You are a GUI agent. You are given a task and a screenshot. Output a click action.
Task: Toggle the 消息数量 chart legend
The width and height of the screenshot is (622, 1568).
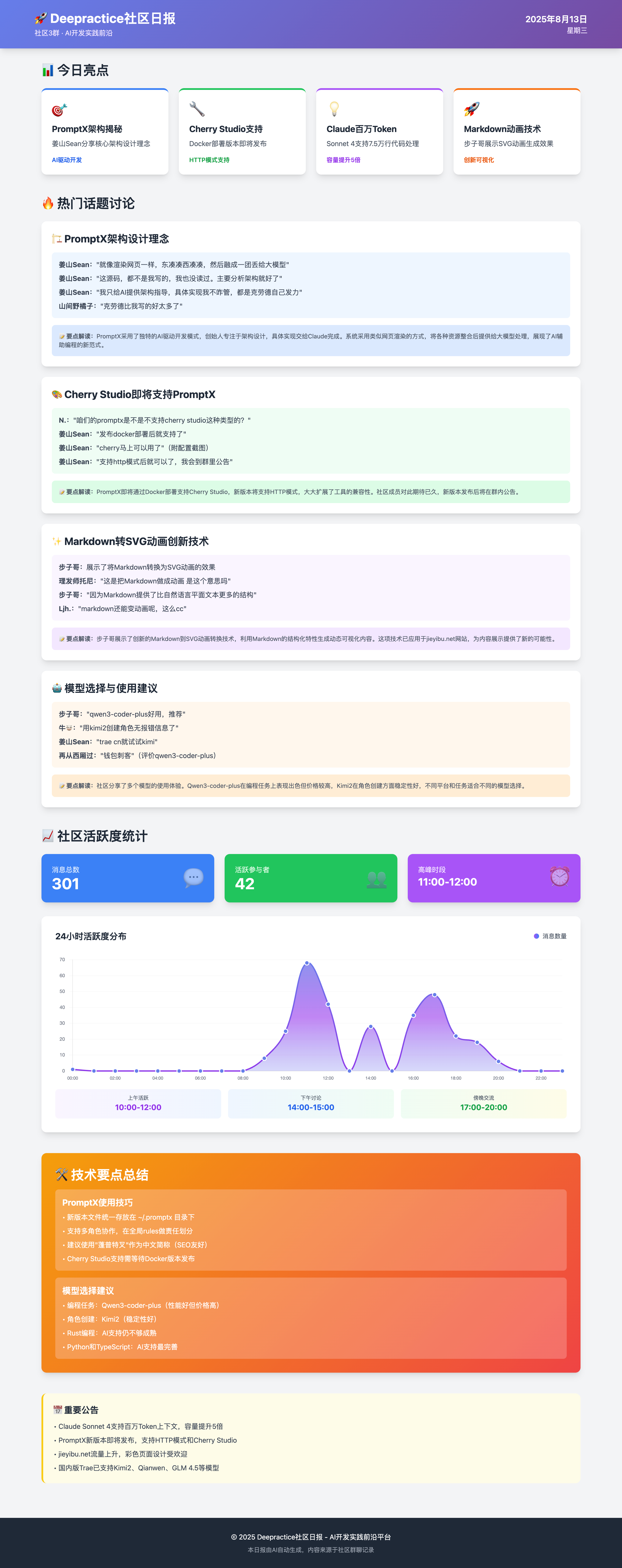(x=550, y=936)
